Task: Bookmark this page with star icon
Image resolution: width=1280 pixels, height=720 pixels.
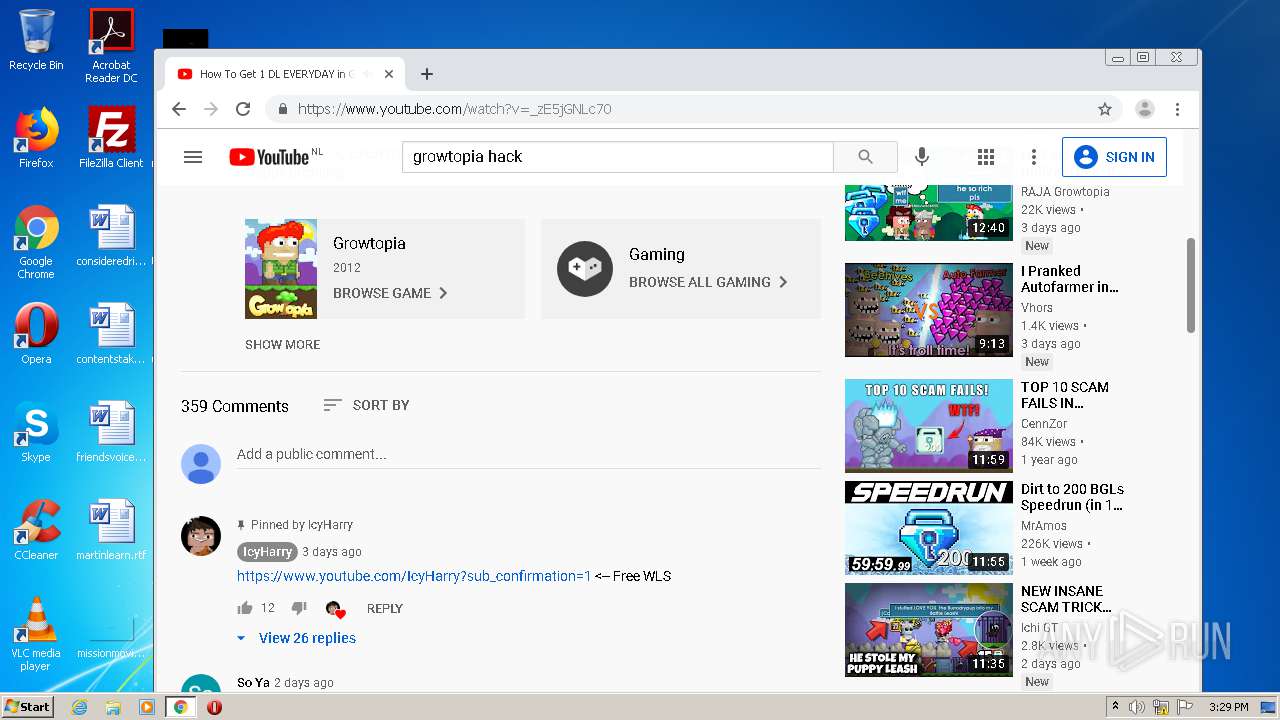Action: (x=1105, y=109)
